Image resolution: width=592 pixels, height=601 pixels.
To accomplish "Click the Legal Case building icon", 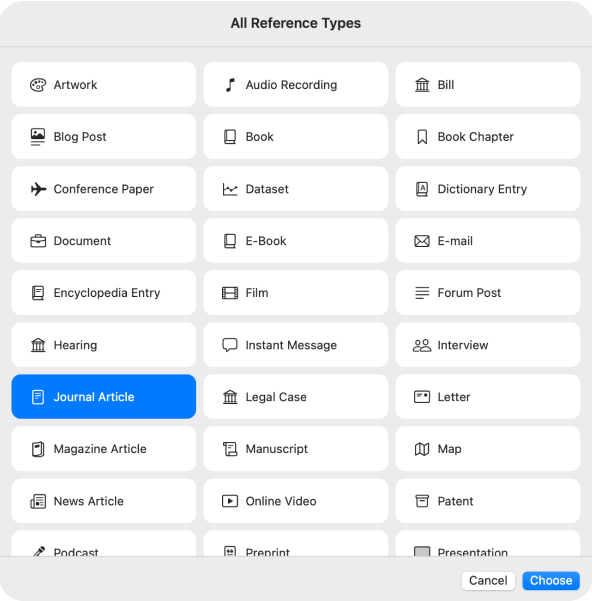I will coord(230,397).
